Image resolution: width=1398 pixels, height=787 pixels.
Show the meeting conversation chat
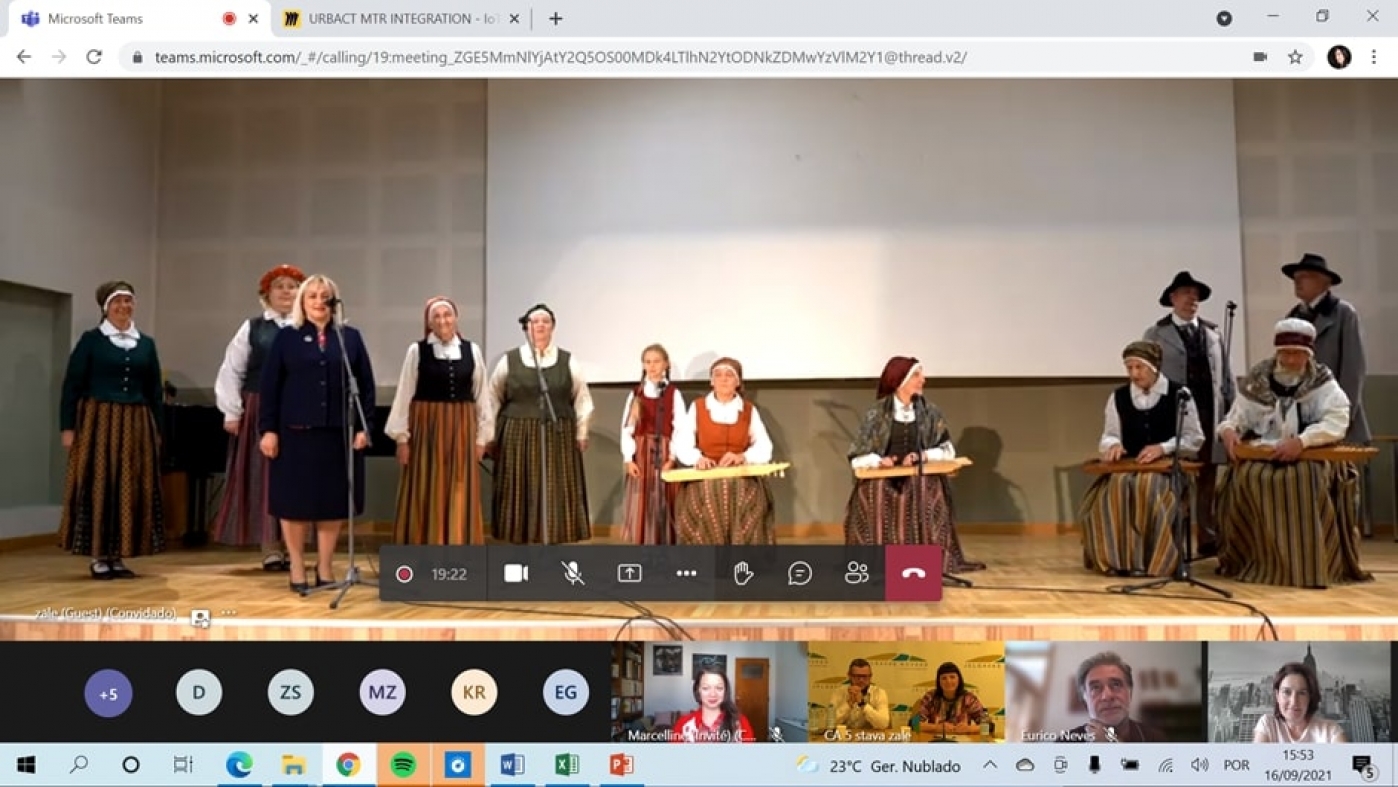(x=800, y=573)
